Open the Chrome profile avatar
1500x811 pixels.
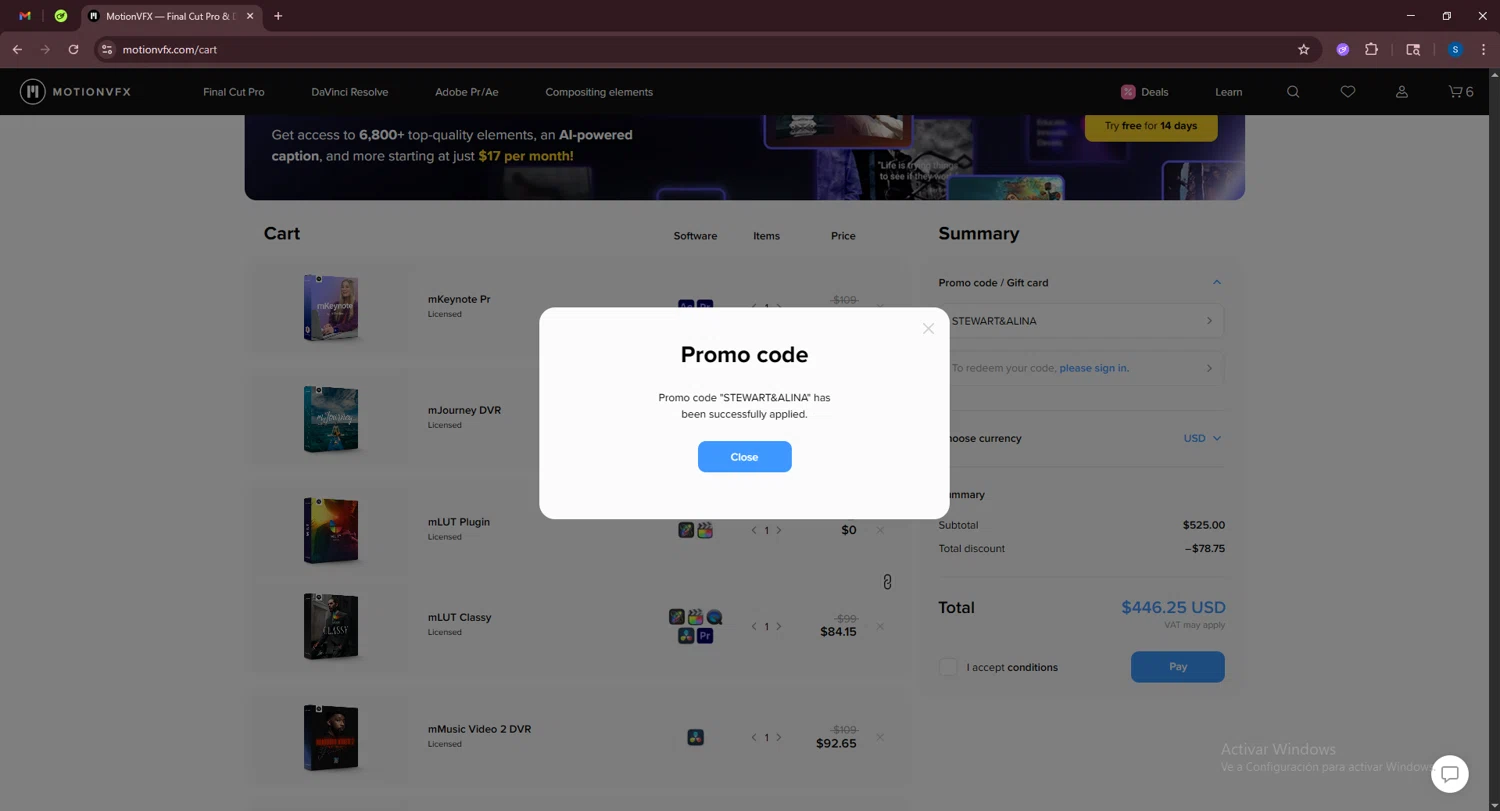1455,49
